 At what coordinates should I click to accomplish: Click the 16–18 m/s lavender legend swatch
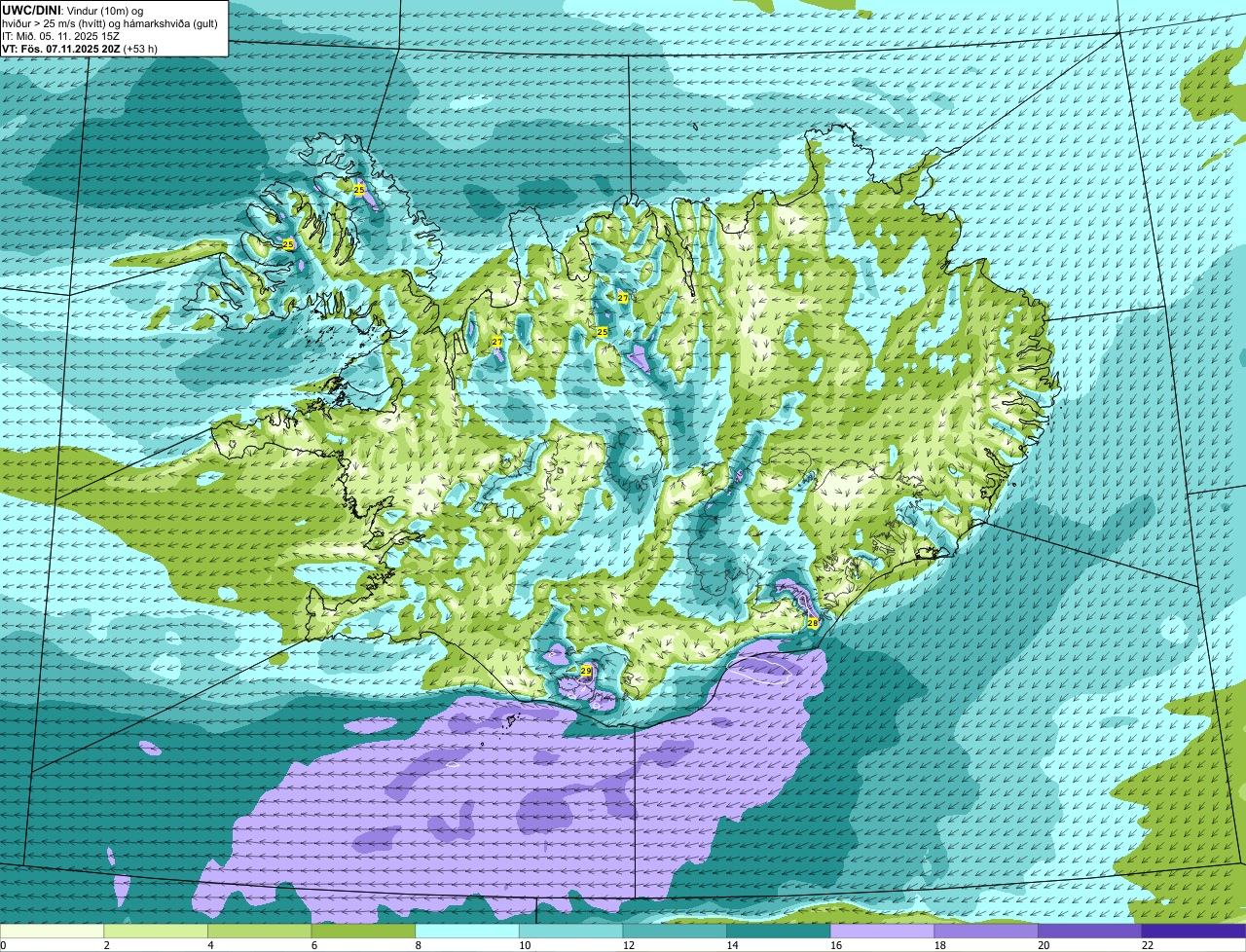[883, 932]
